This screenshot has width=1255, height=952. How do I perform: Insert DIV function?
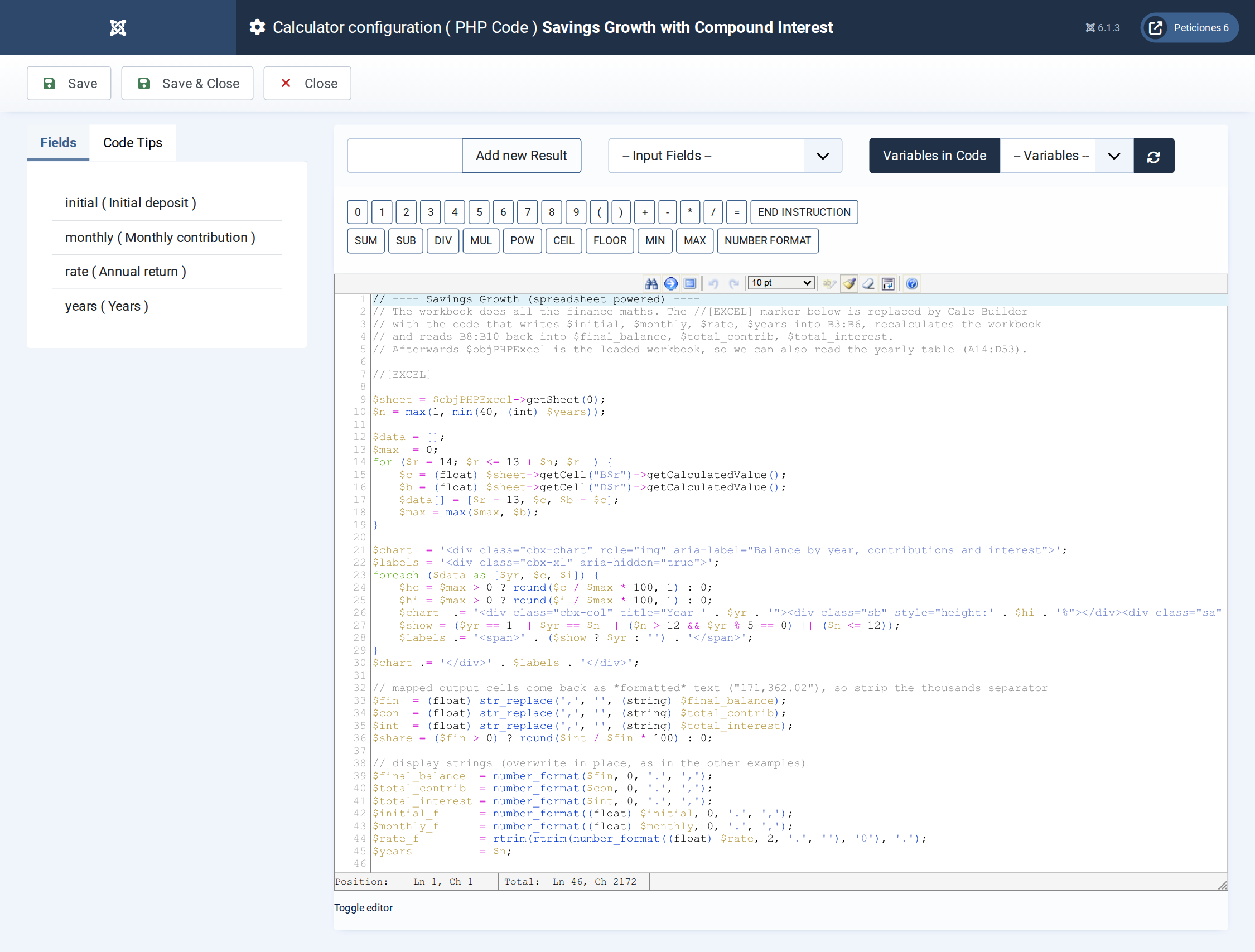442,240
